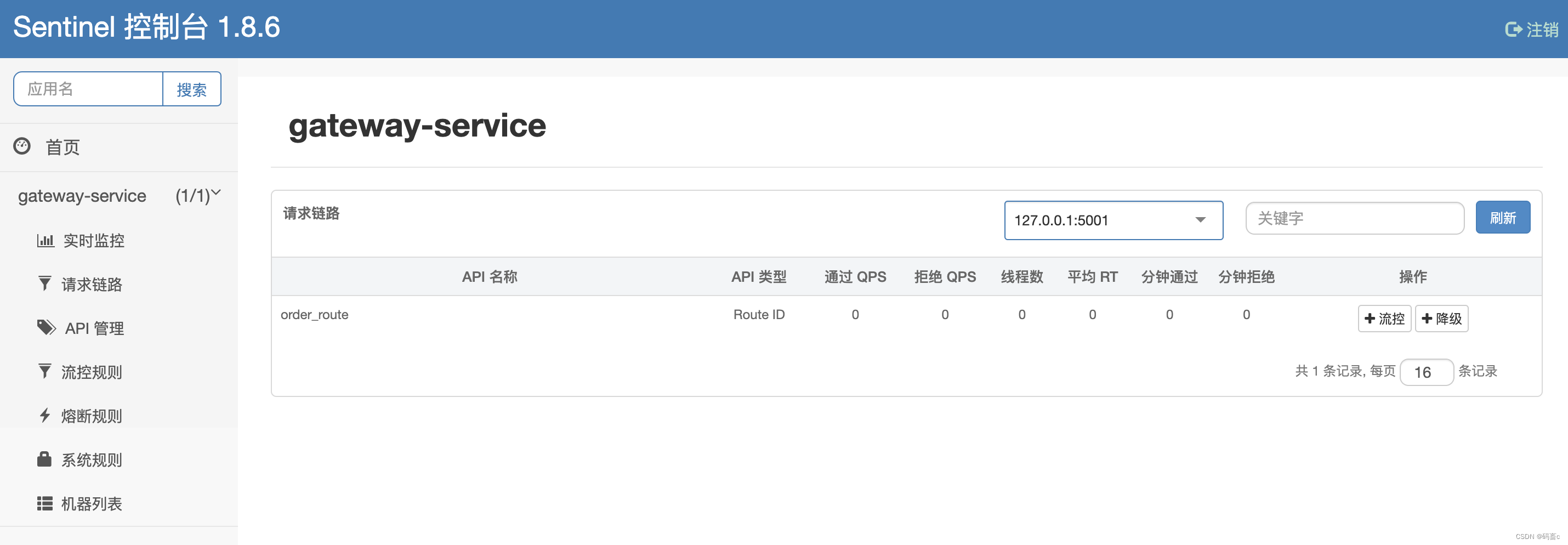Add 降级 rule for order_route
1568x545 pixels.
pos(1441,319)
